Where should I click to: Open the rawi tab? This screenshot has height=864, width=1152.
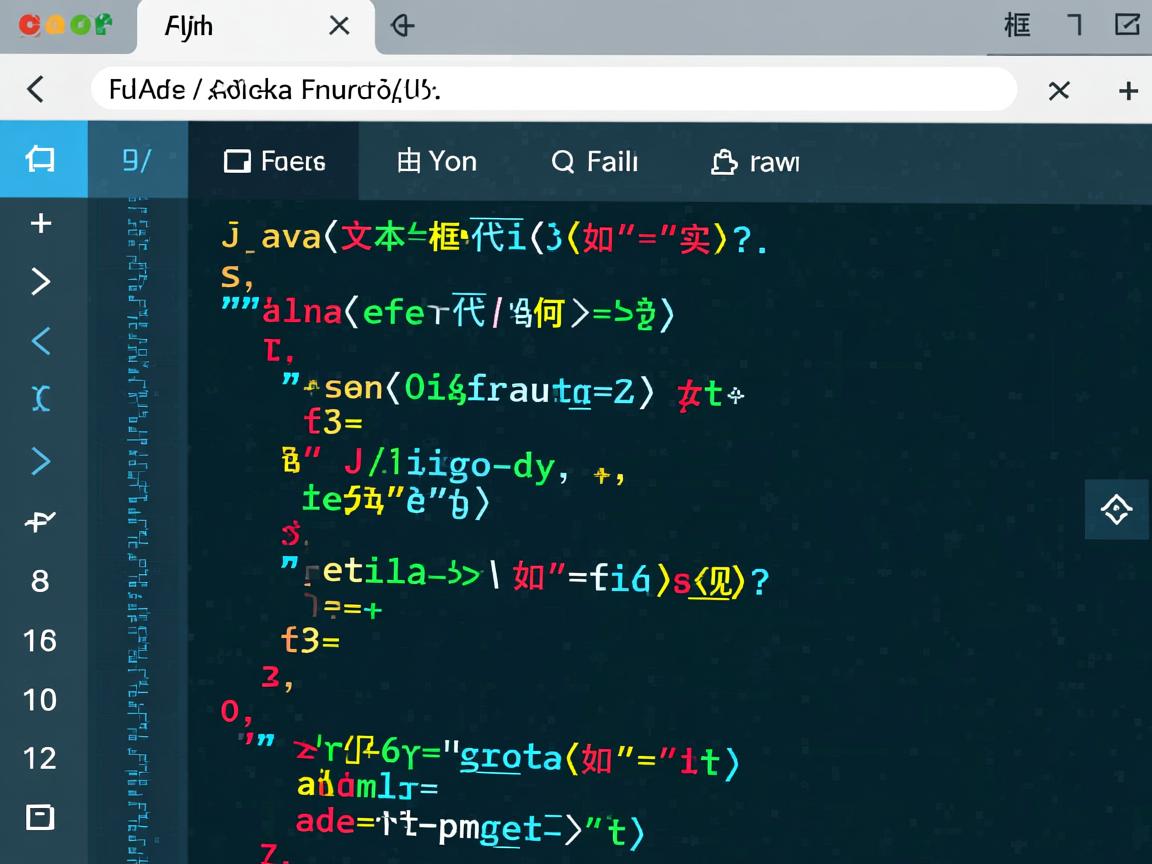pos(755,161)
